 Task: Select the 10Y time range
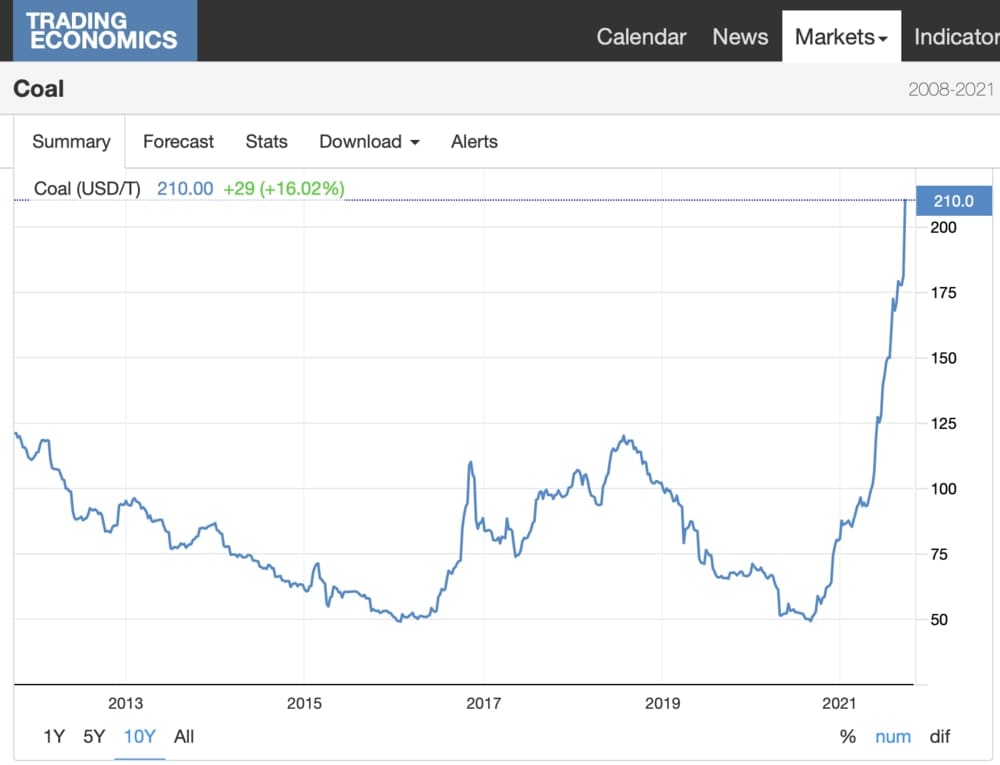(139, 736)
